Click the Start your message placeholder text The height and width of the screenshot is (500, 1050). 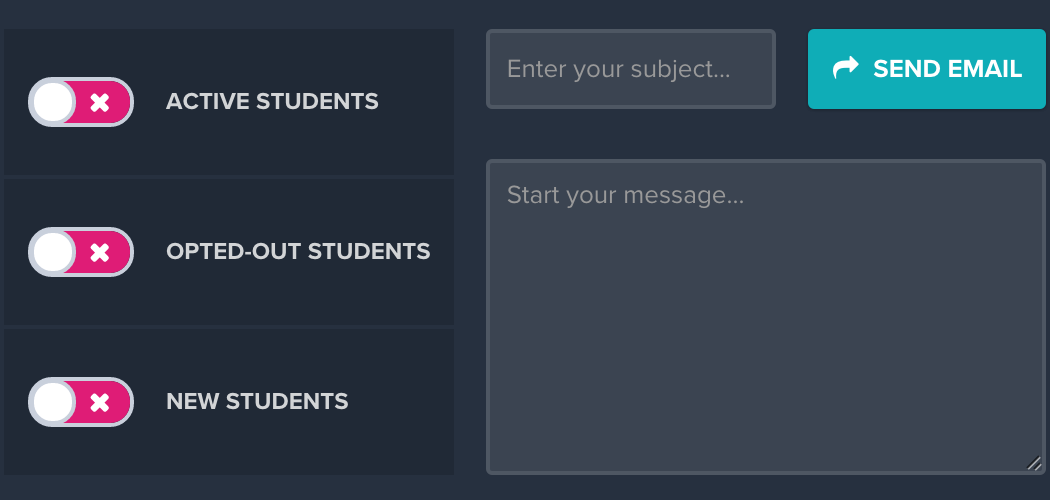pos(625,195)
